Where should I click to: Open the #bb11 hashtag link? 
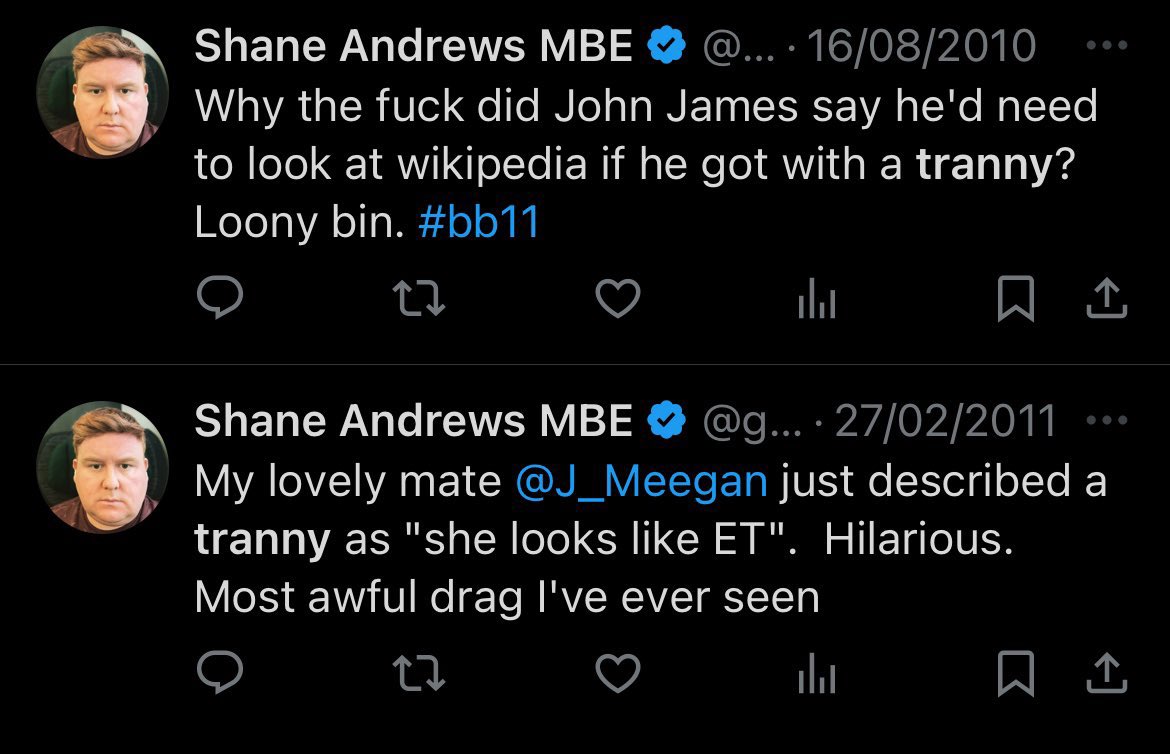click(x=479, y=222)
